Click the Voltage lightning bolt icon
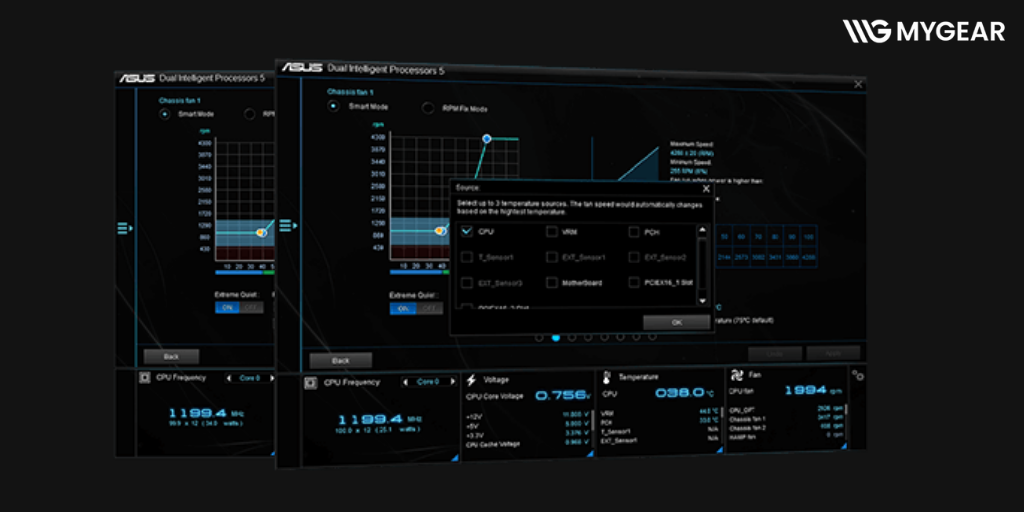The width and height of the screenshot is (1024, 512). (472, 381)
